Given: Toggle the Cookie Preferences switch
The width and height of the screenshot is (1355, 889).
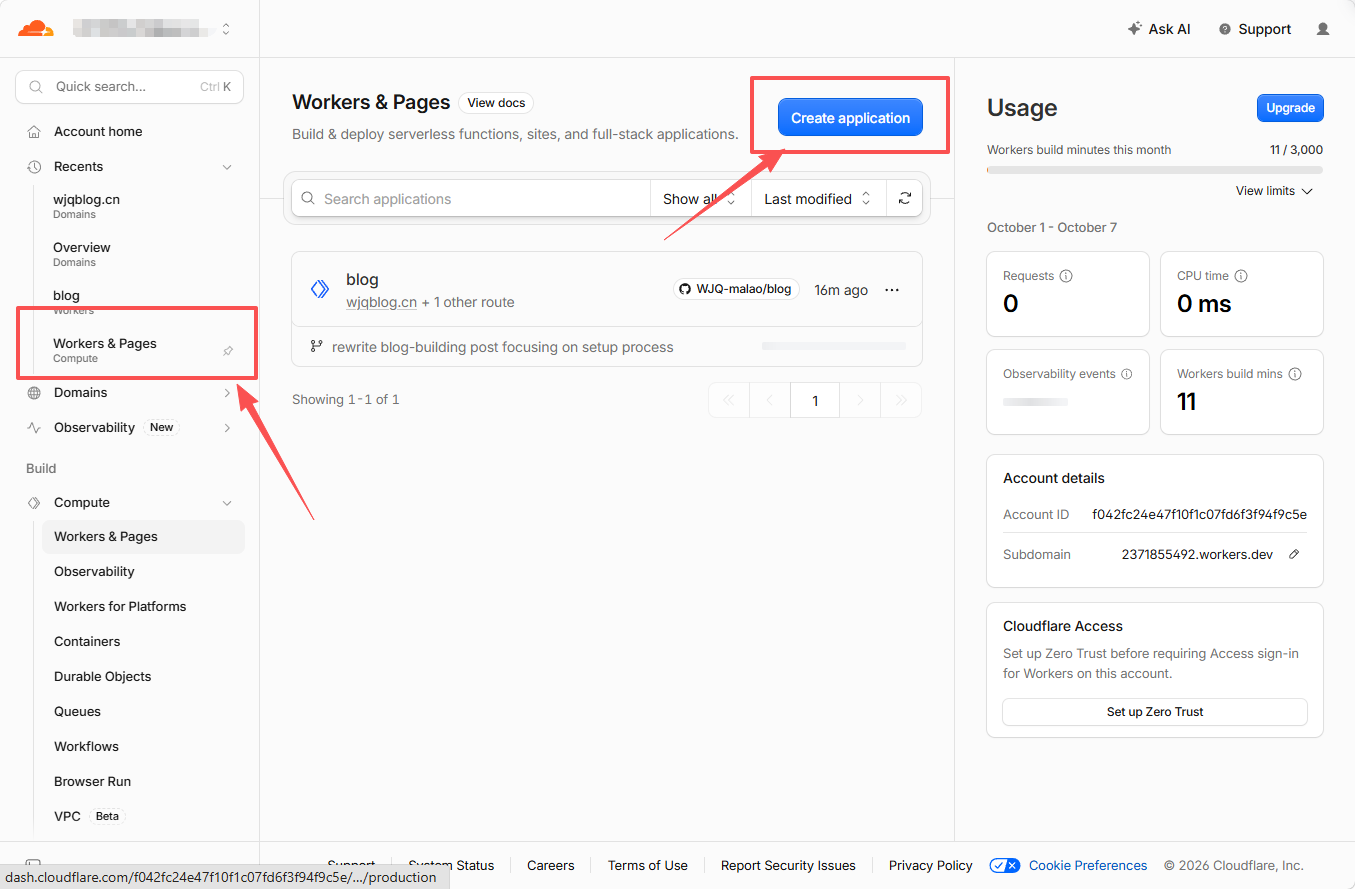Looking at the screenshot, I should pos(1005,866).
